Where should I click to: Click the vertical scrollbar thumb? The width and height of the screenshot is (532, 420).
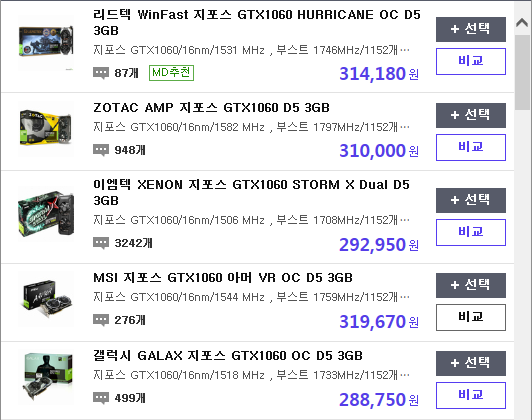pos(522,72)
